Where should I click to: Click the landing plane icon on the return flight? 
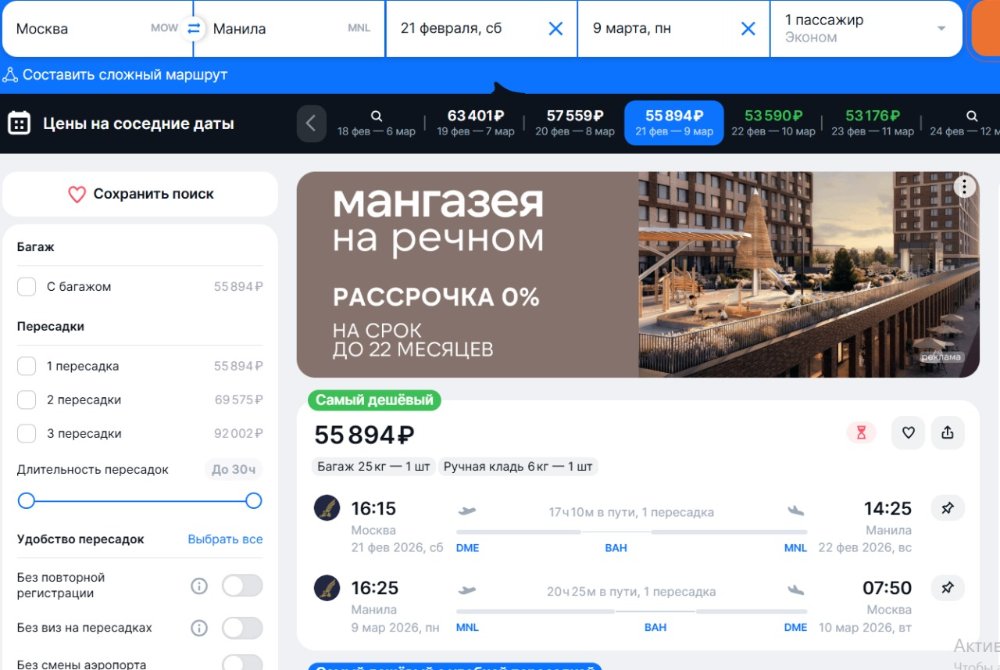coord(796,590)
